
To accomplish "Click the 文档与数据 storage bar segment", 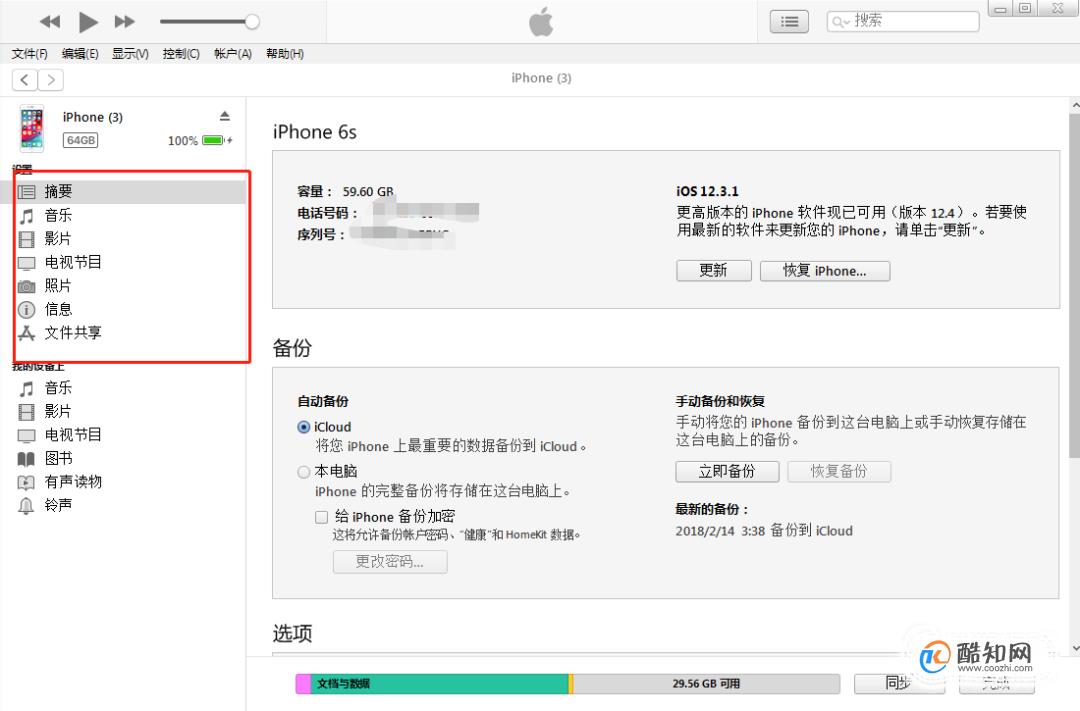I will pyautogui.click(x=439, y=683).
